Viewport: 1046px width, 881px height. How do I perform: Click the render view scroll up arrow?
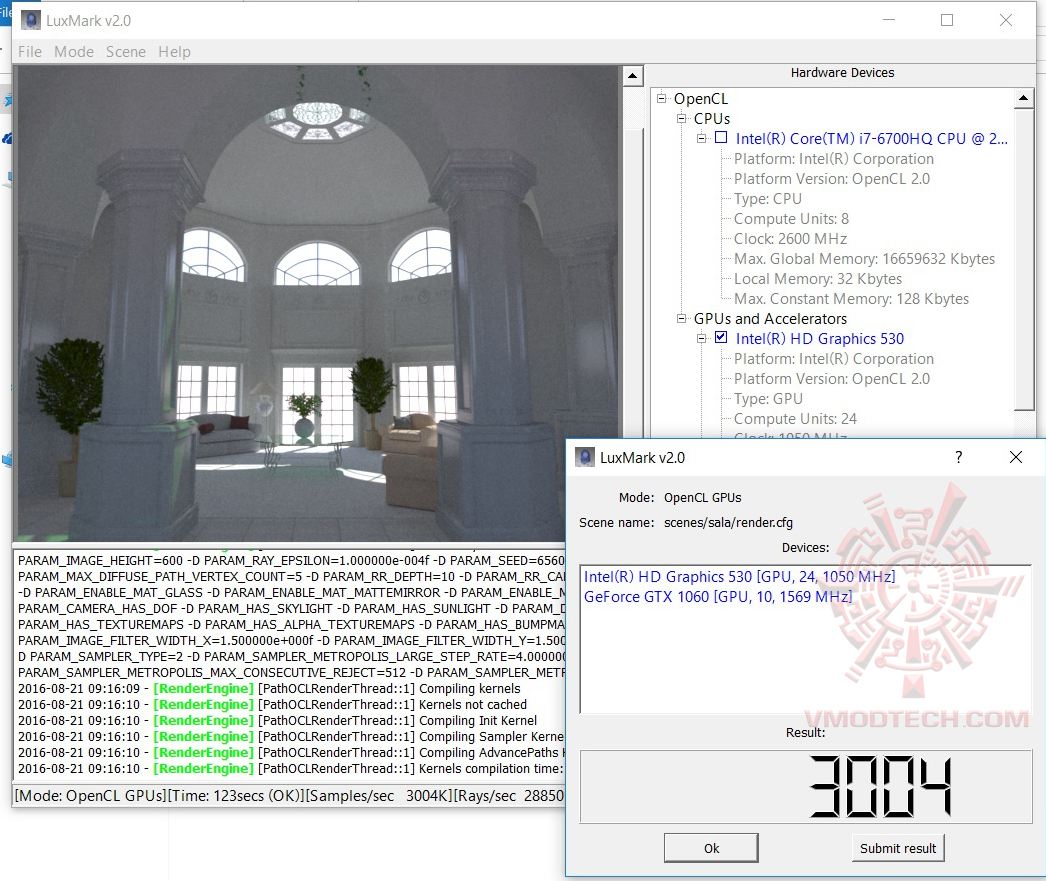click(632, 76)
